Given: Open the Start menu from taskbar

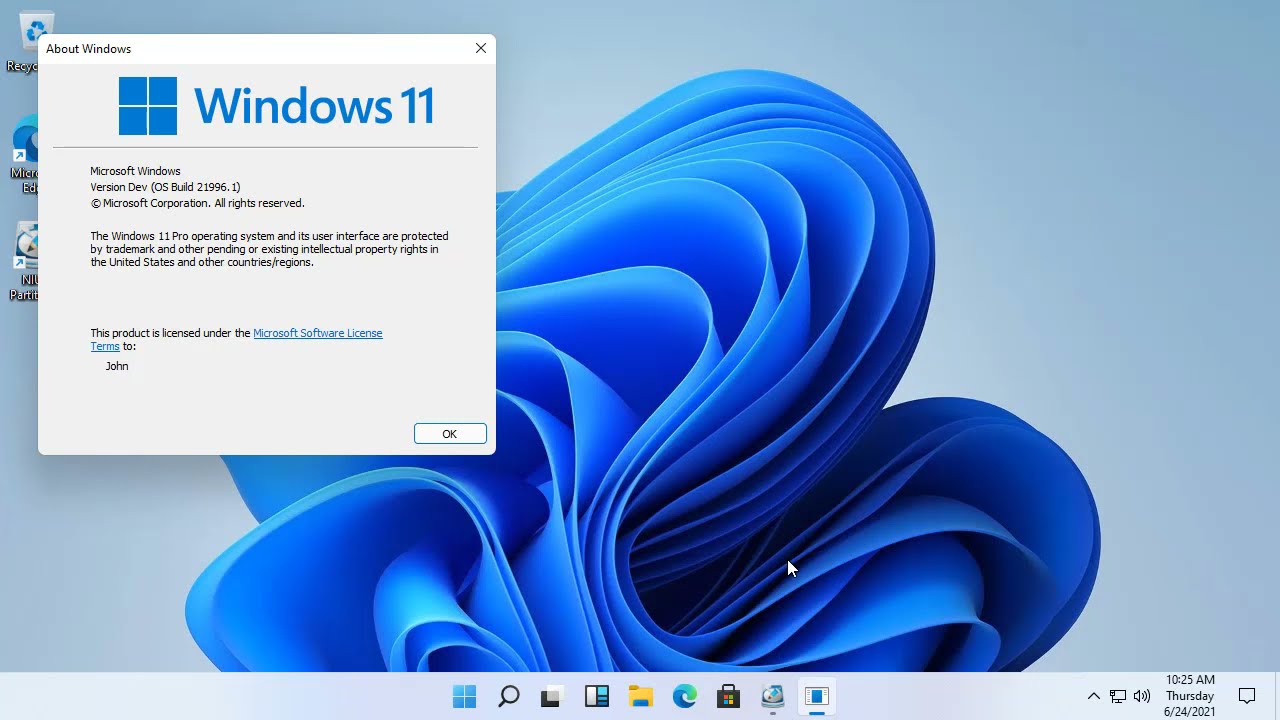Looking at the screenshot, I should 464,696.
